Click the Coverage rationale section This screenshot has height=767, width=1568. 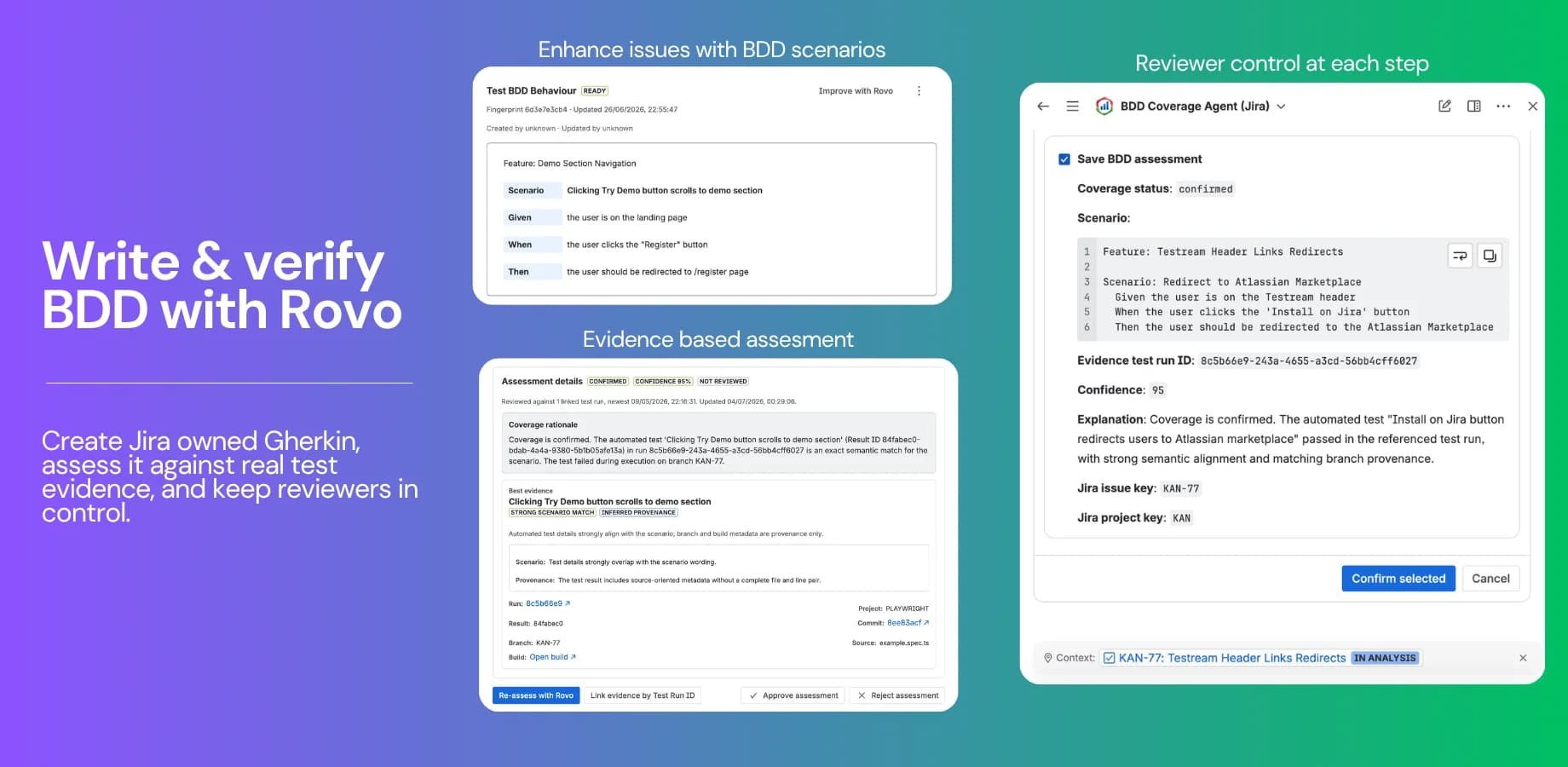[x=718, y=443]
